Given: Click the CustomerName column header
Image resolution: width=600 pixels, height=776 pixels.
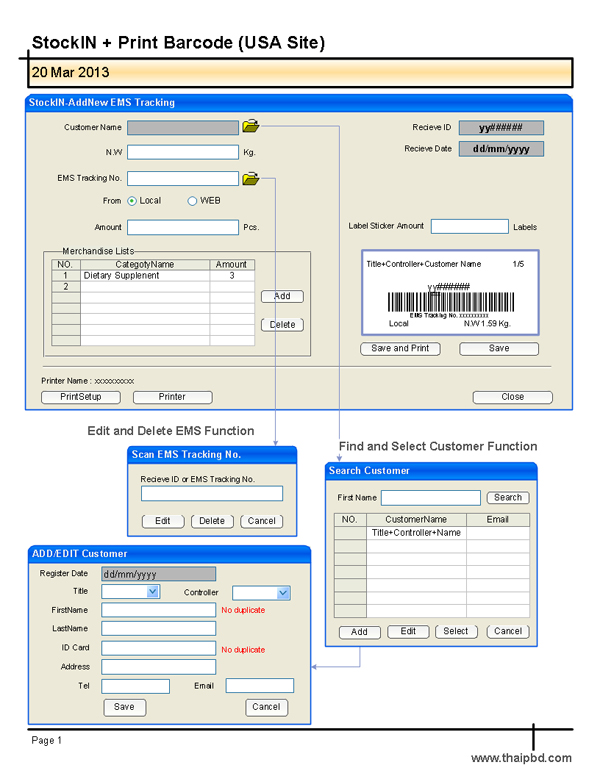Looking at the screenshot, I should click(416, 520).
